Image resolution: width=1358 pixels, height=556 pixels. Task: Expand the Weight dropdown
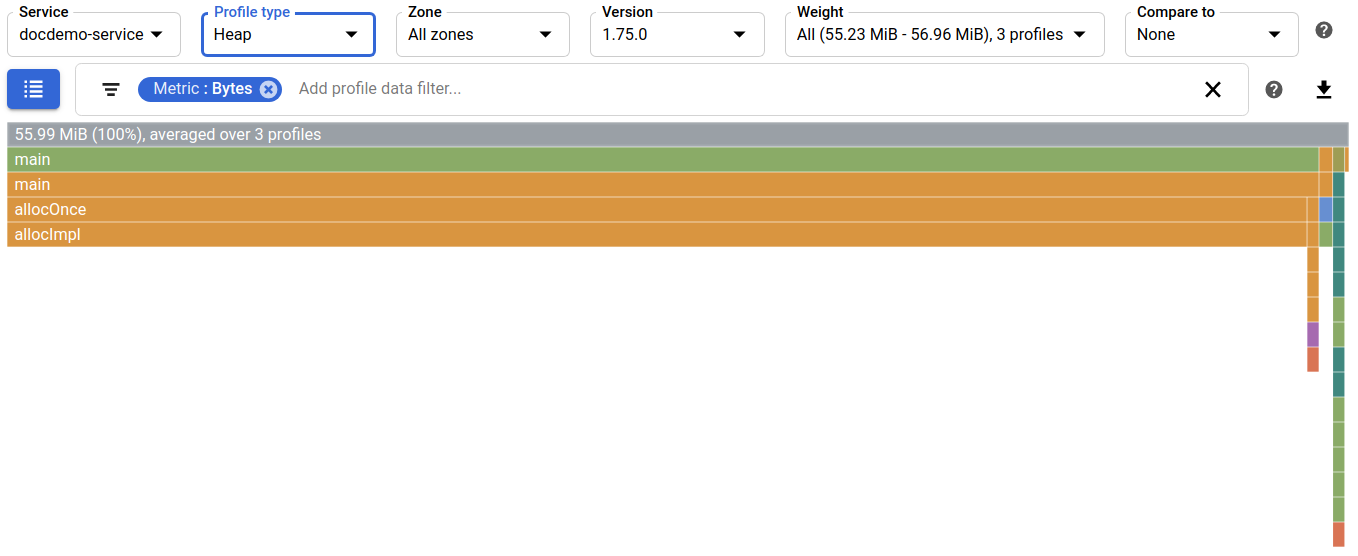point(943,35)
